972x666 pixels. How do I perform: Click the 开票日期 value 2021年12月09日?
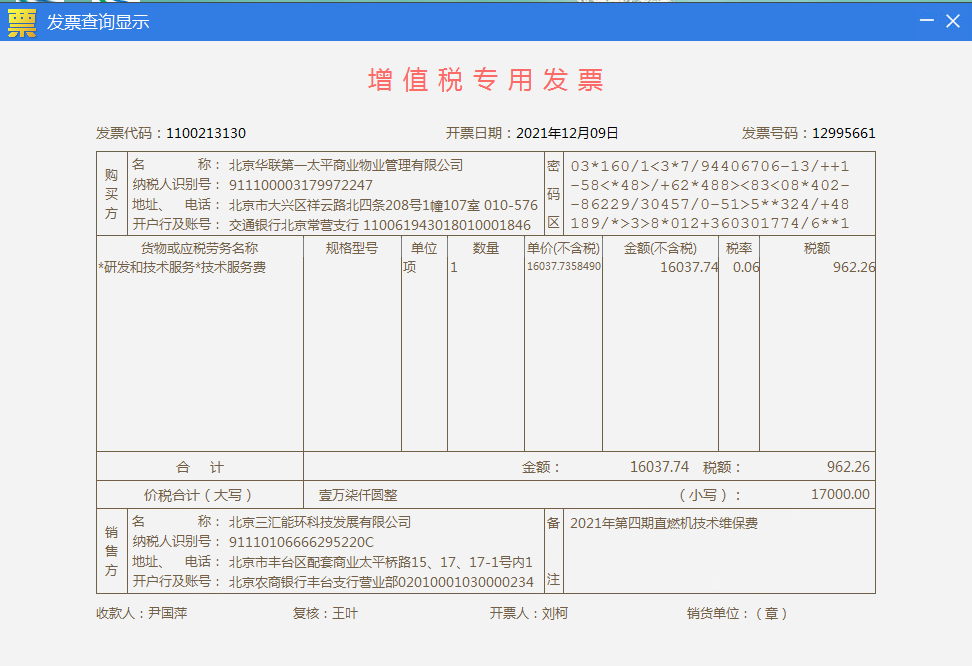[567, 133]
